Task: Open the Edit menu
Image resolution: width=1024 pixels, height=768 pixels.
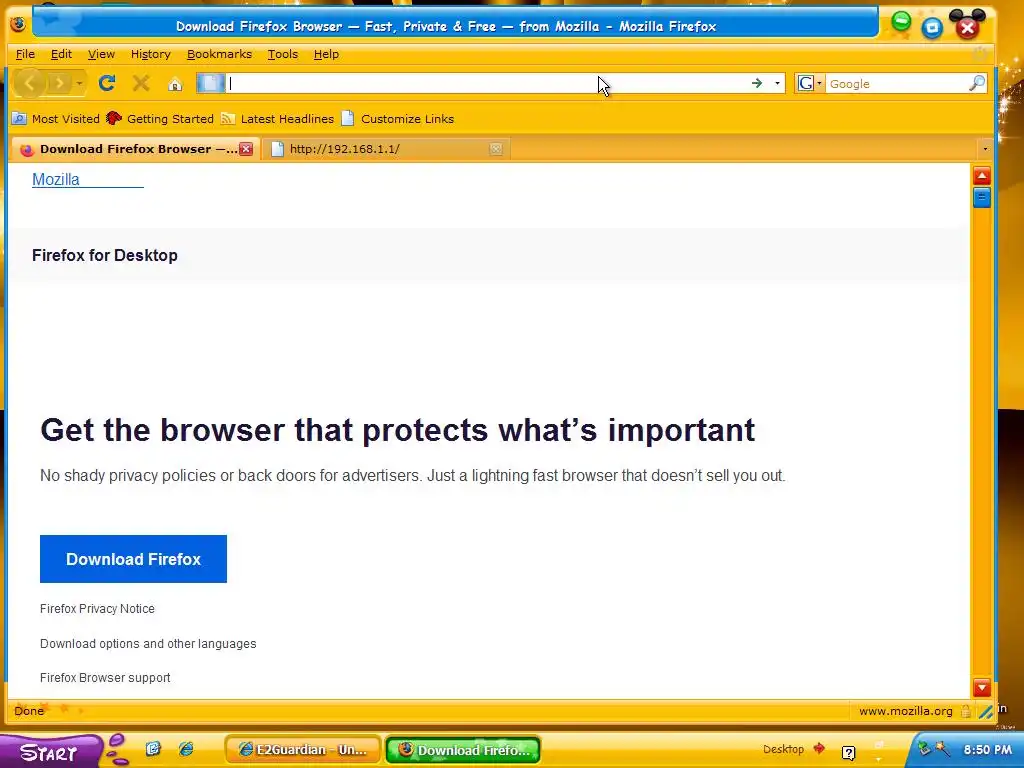Action: 61,54
